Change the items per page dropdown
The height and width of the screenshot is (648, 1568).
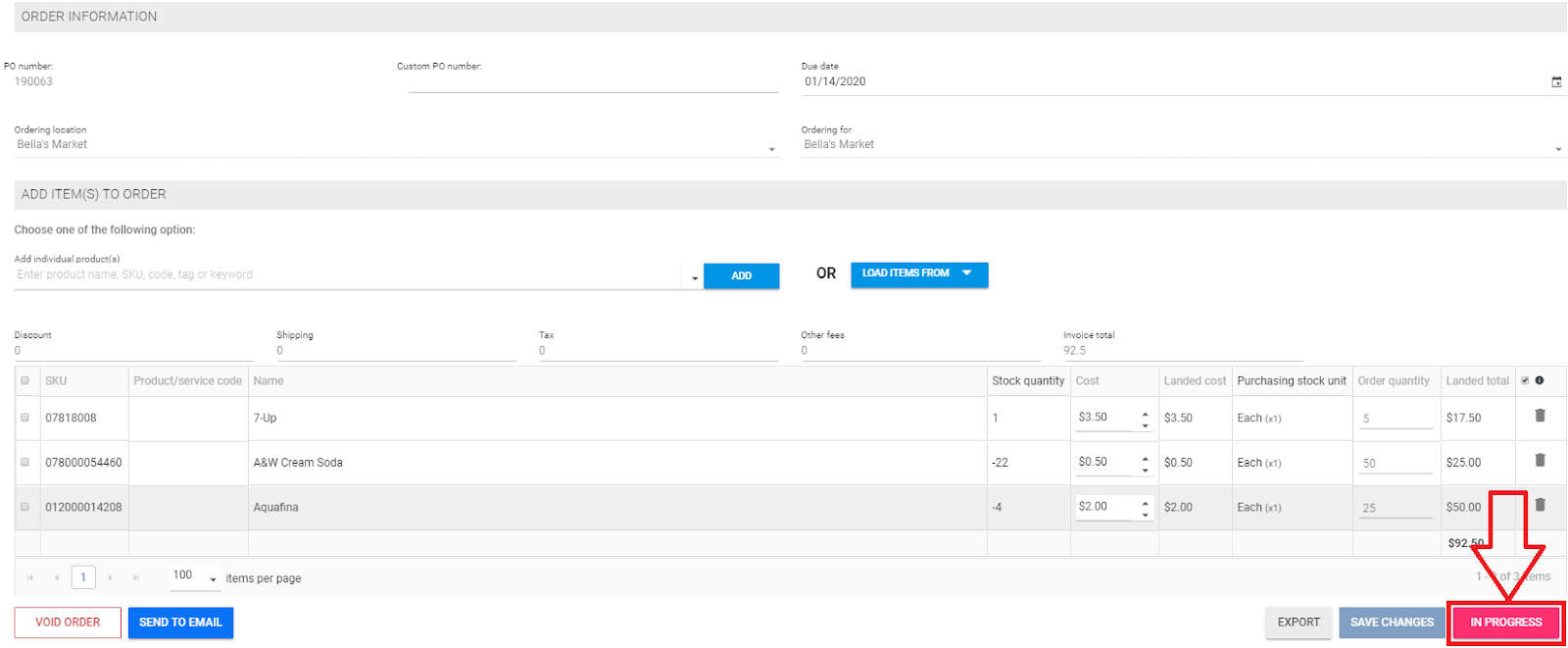195,576
